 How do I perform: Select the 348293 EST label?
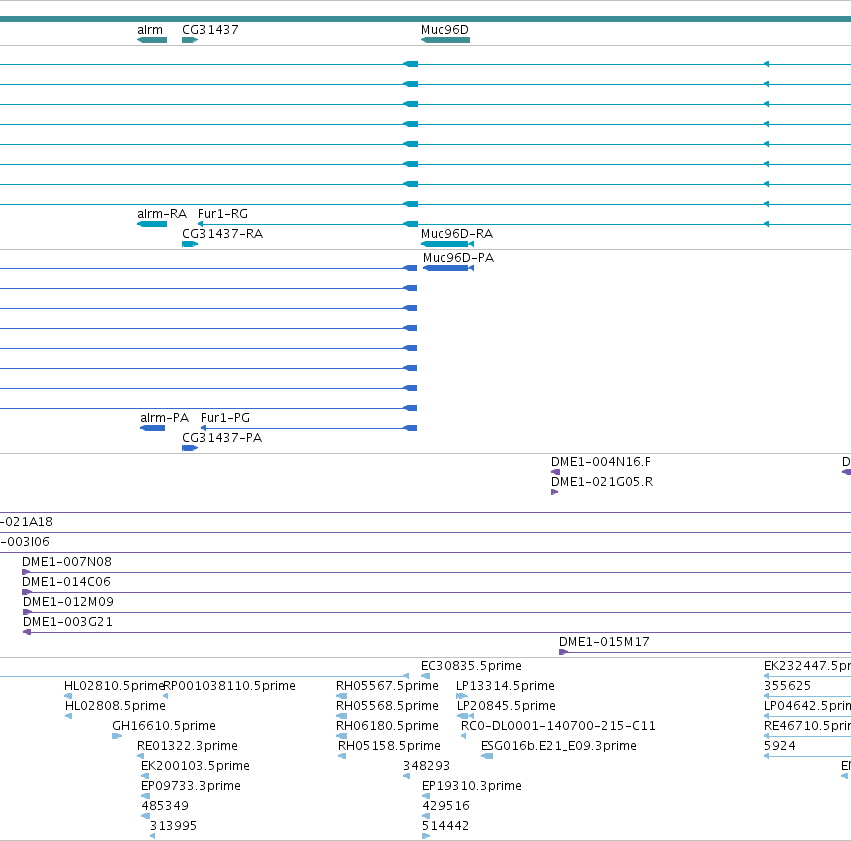point(426,767)
